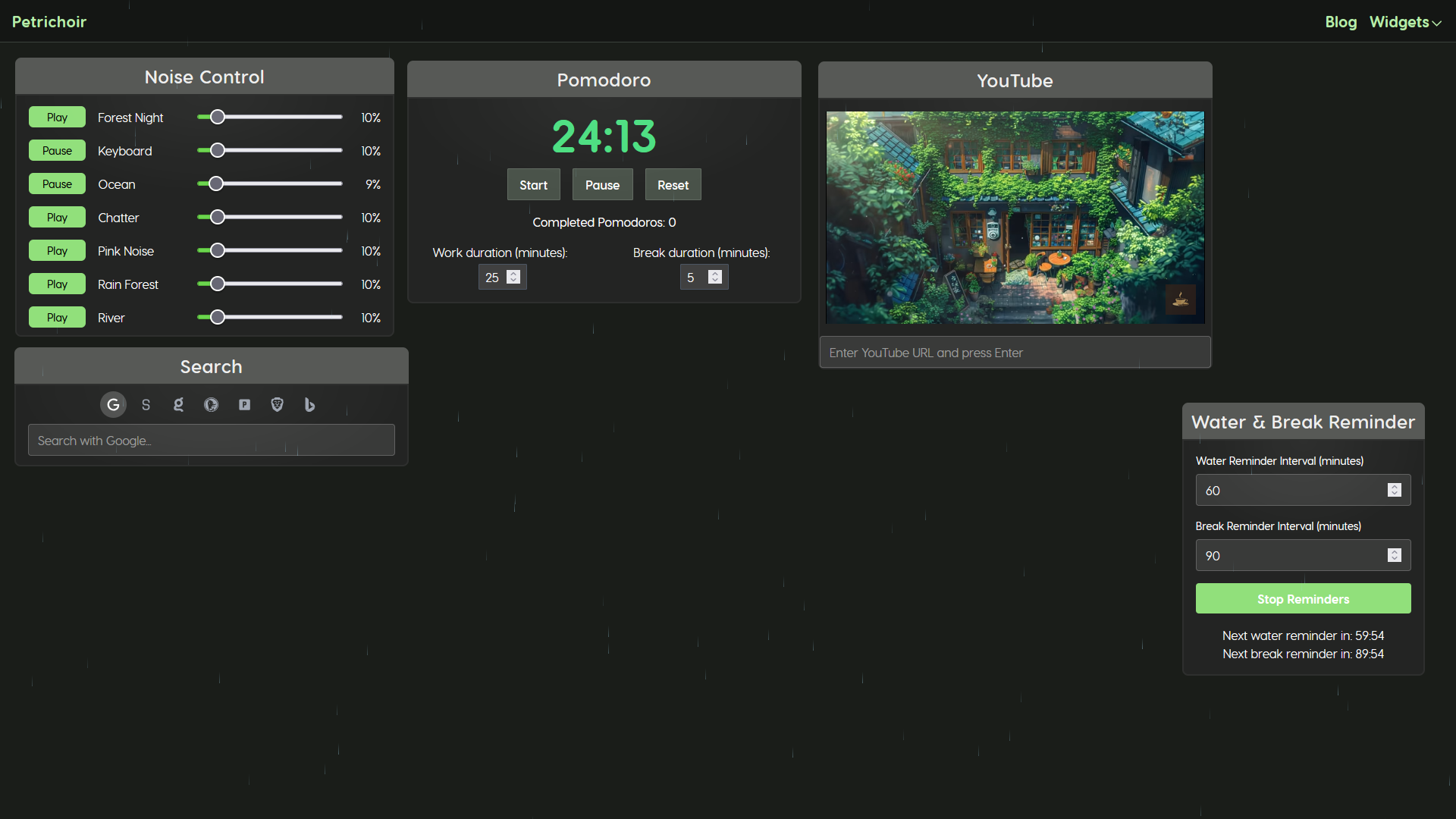Play the Rain Forest sound

[57, 284]
